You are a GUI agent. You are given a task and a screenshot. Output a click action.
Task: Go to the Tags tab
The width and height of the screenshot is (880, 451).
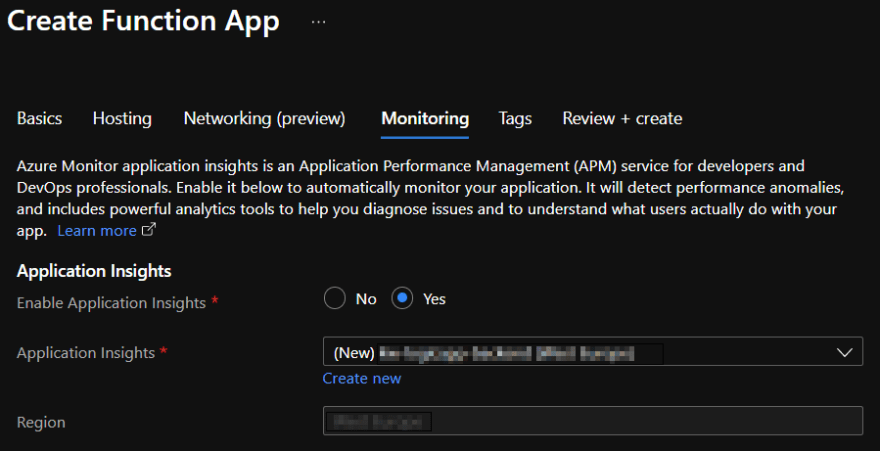(515, 118)
